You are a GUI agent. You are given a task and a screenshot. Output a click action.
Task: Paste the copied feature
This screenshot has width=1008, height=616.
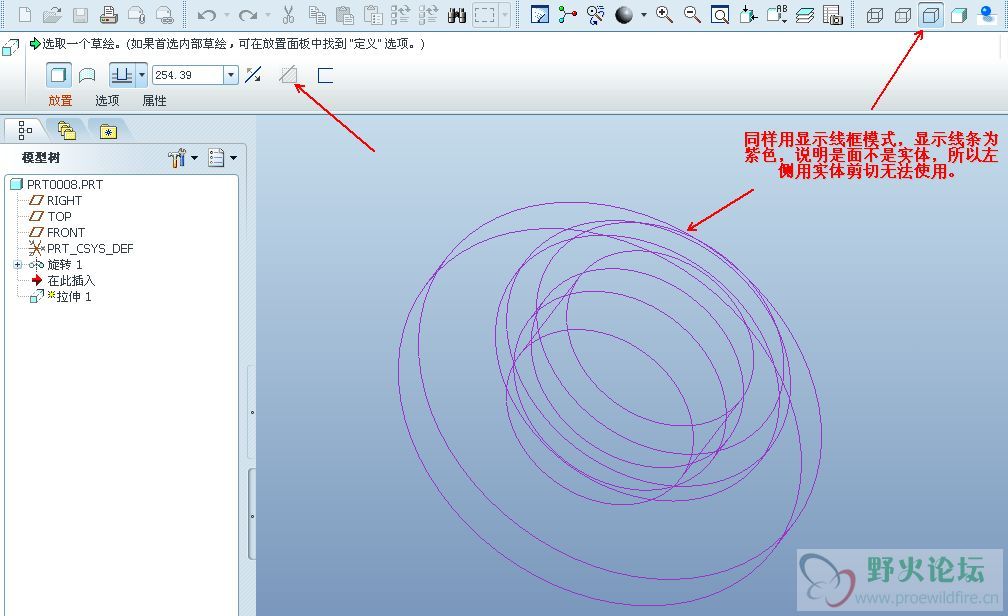[x=345, y=14]
